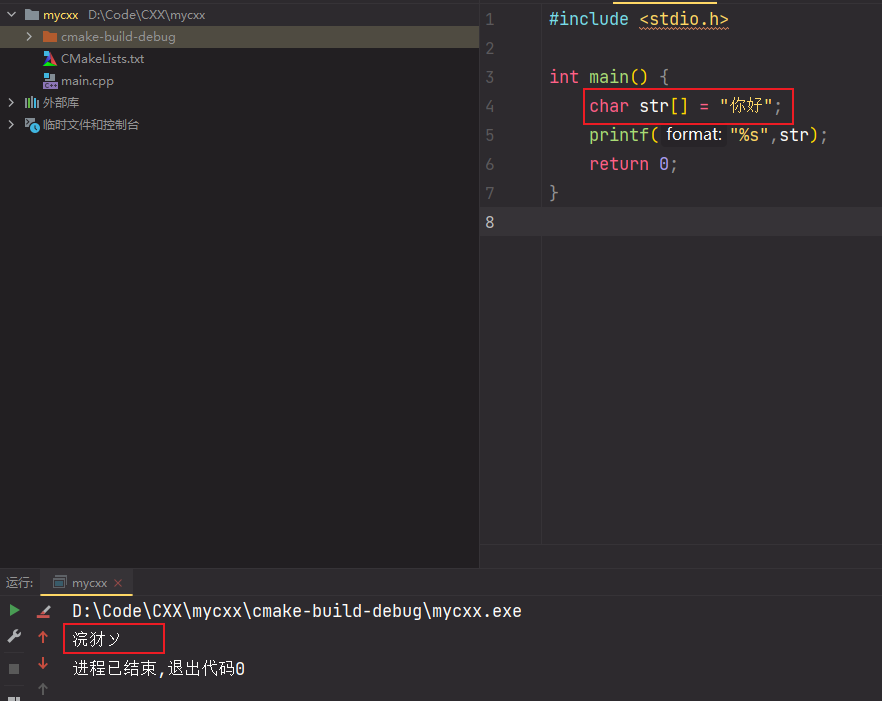Click the wrench settings icon in Run panel

14,636
